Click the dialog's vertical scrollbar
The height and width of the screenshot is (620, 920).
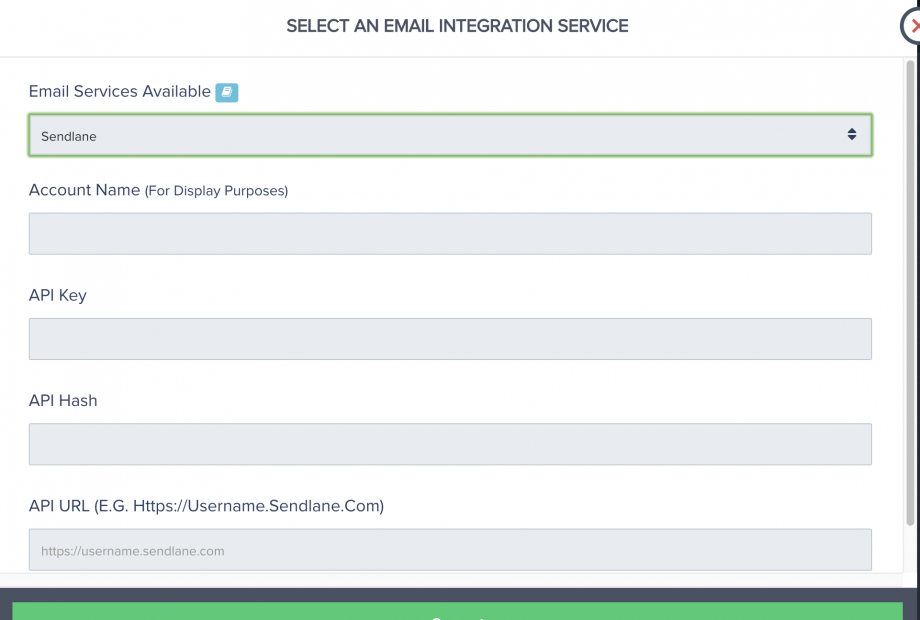pos(910,293)
